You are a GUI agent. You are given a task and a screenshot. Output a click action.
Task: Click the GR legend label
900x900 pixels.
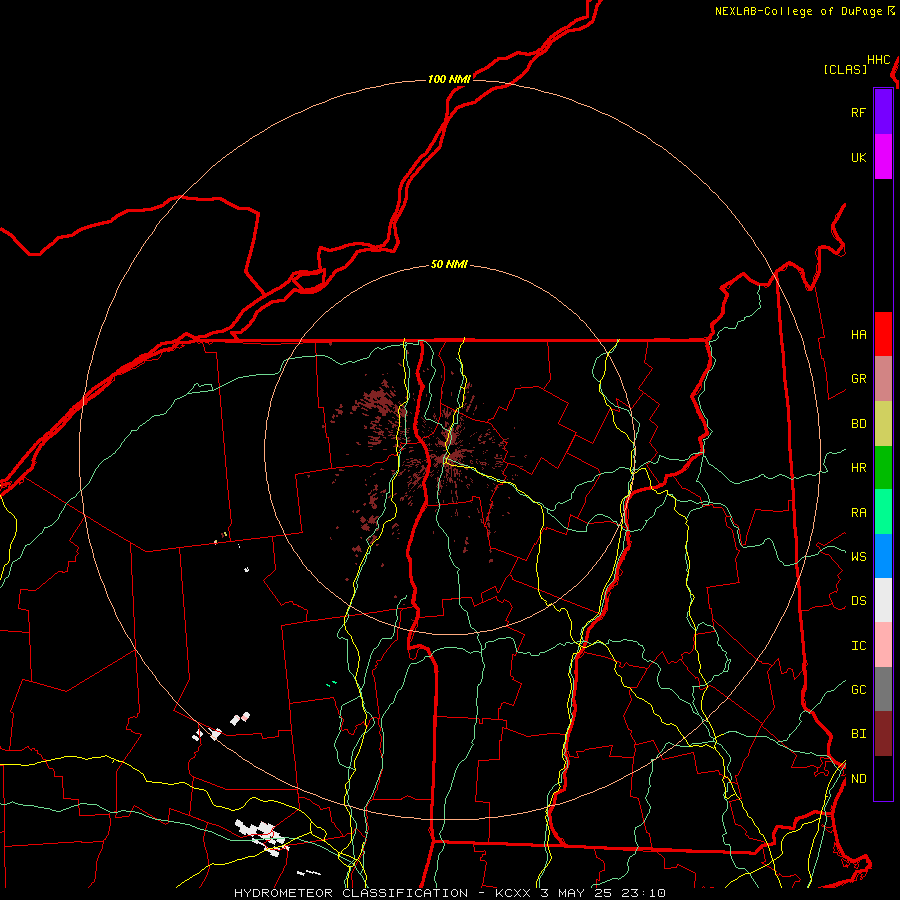[x=858, y=379]
